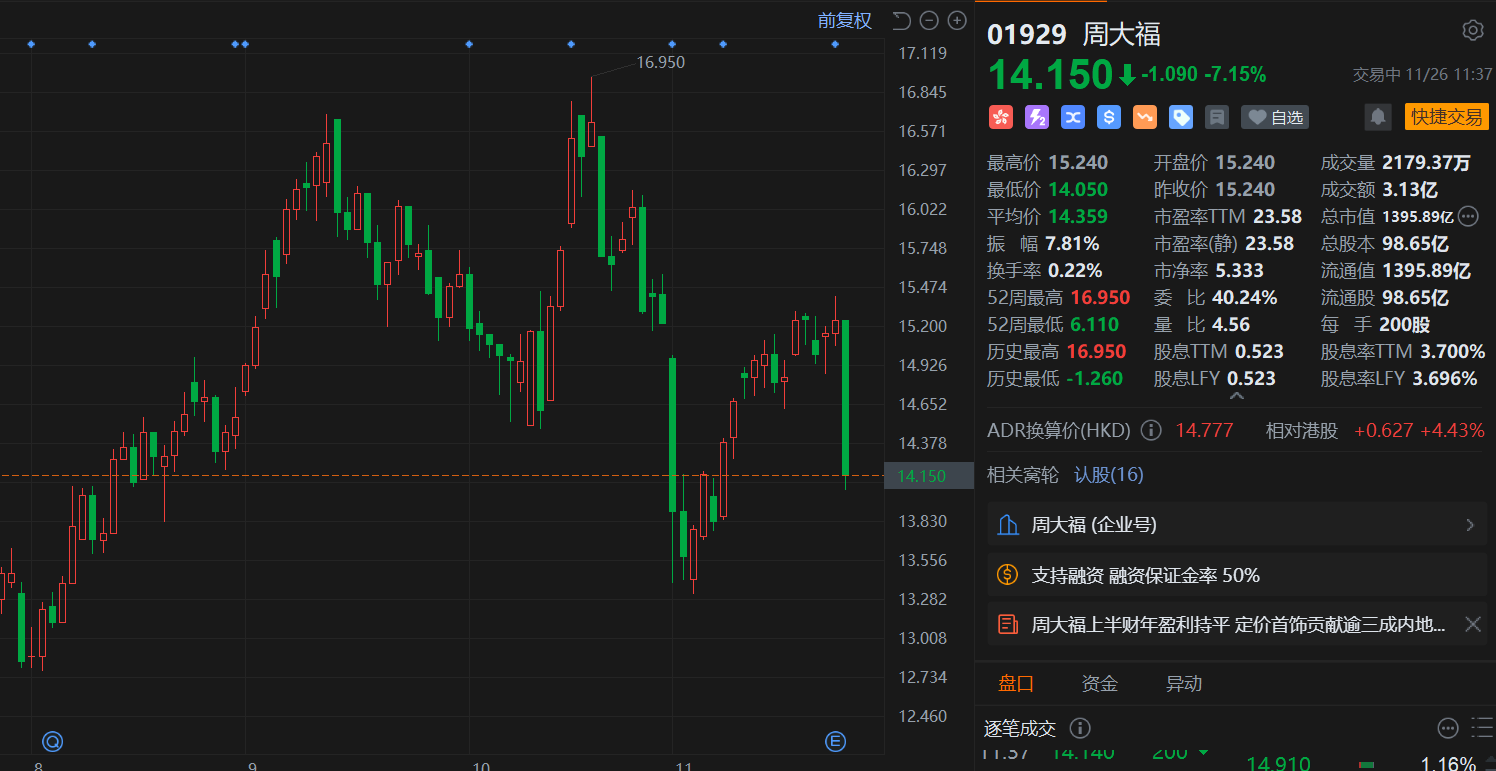Image resolution: width=1496 pixels, height=771 pixels.
Task: Click the purple lightning Level 2 icon
Action: 1037,117
